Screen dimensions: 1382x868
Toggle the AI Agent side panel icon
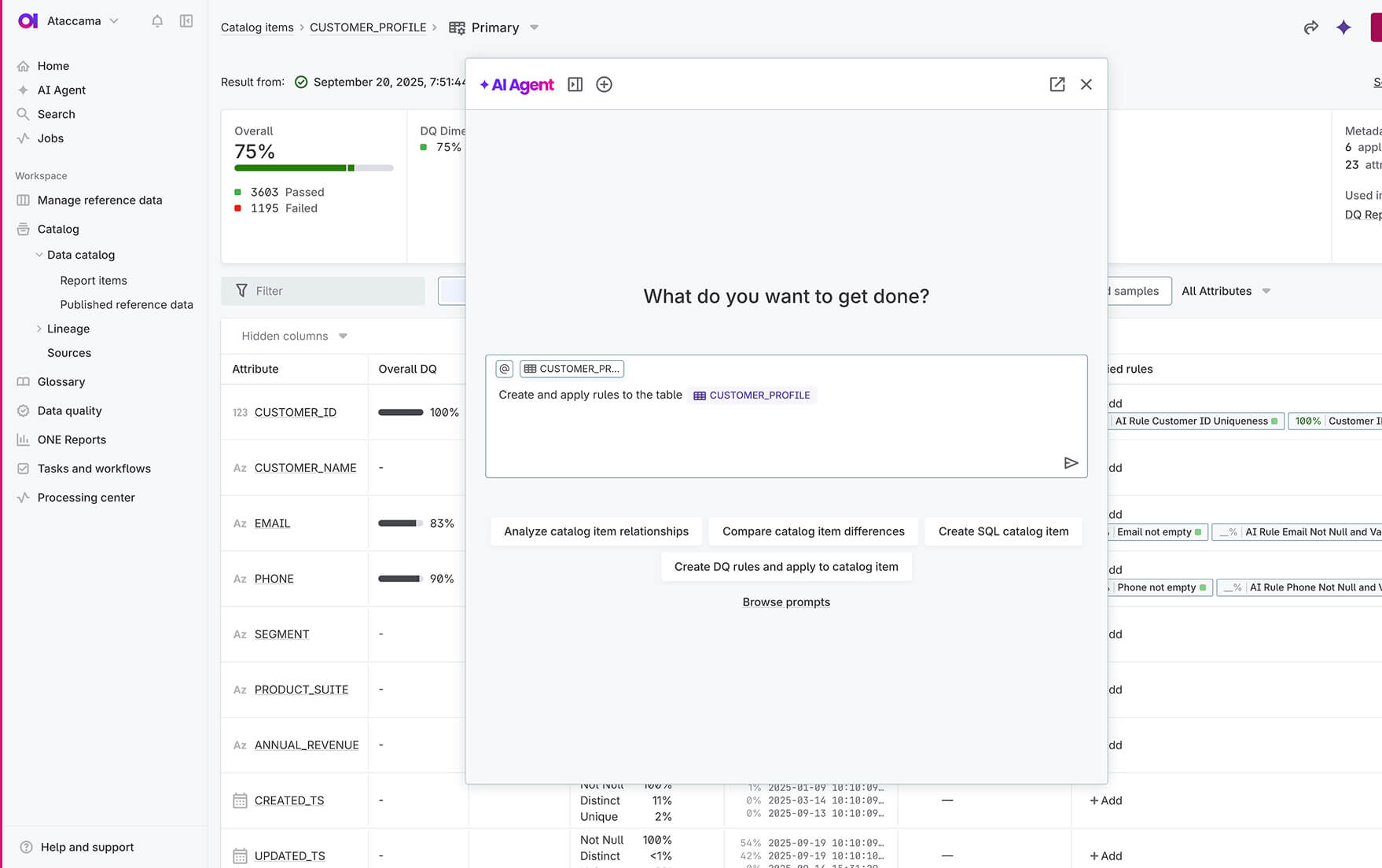point(575,84)
